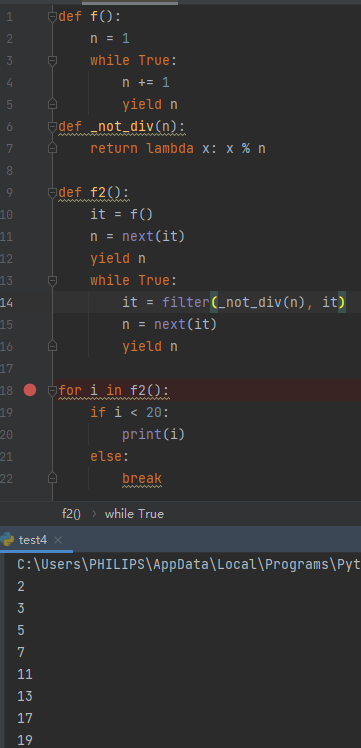Place cursor at end of line 14 code
The height and width of the screenshot is (748, 361).
346,302
